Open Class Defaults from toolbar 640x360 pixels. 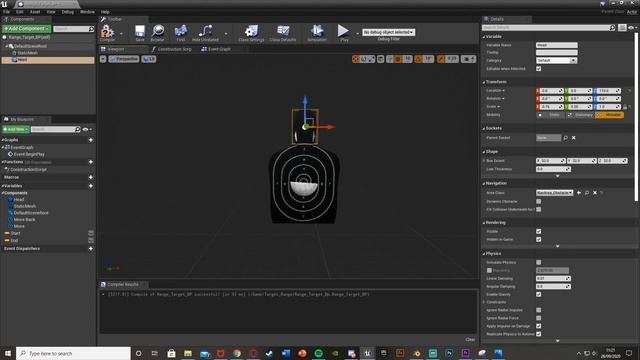coord(282,33)
